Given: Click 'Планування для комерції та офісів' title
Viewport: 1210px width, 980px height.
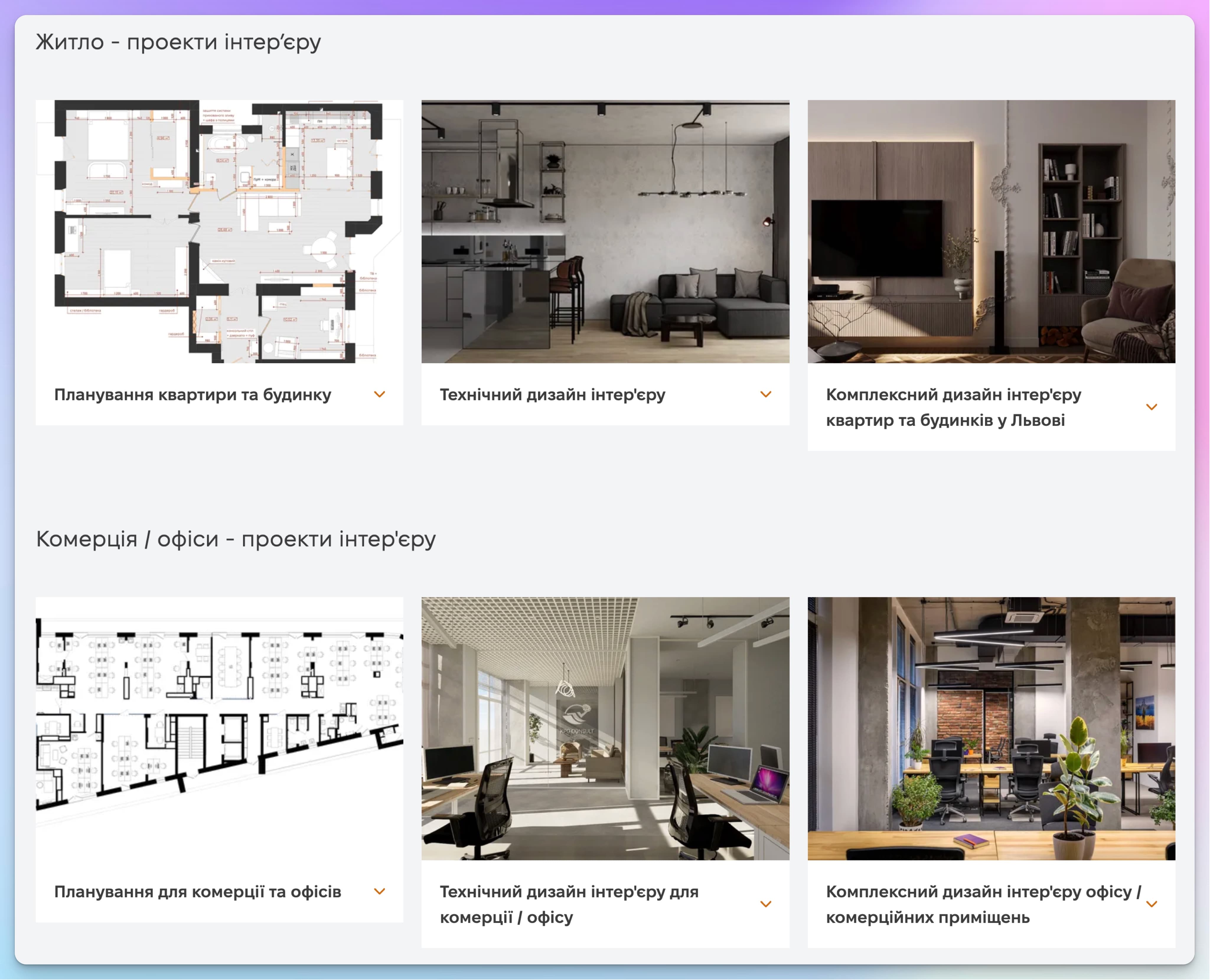Looking at the screenshot, I should 198,891.
